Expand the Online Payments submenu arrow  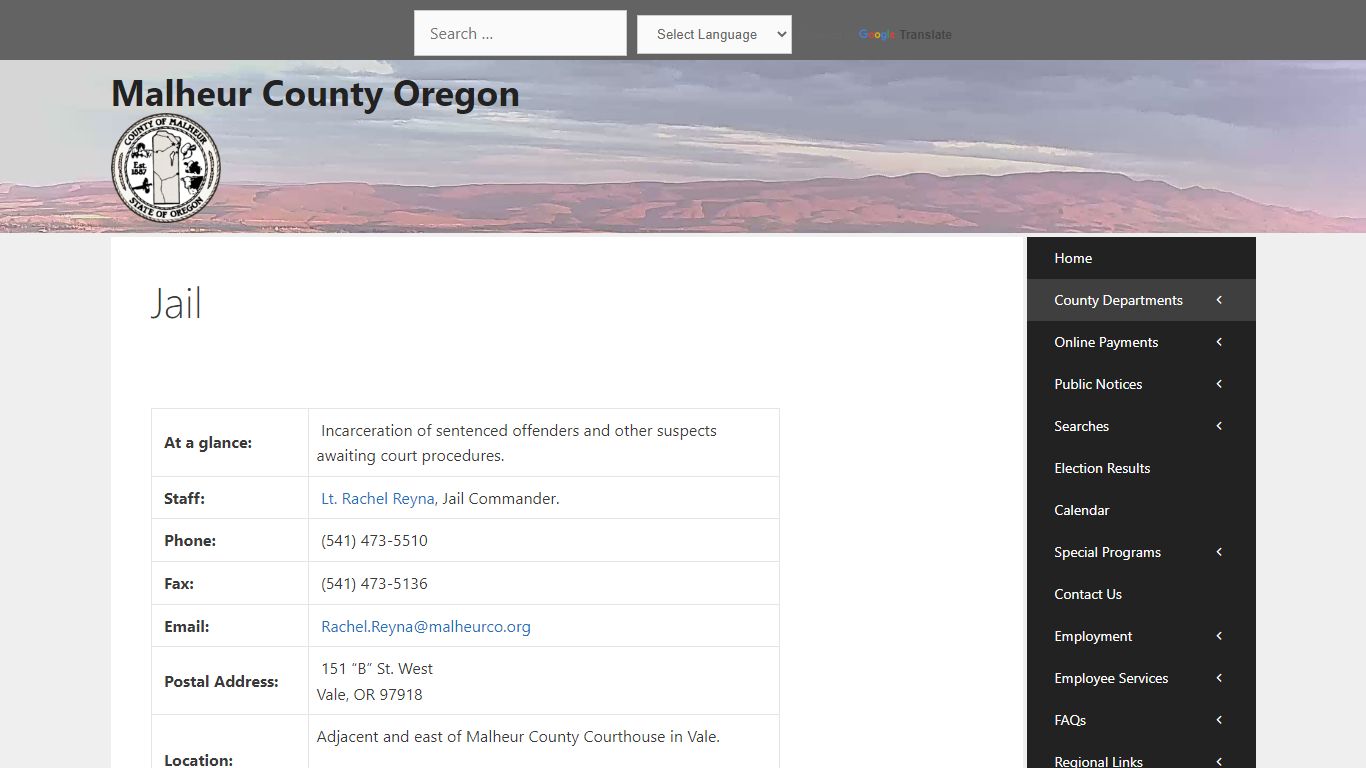coord(1219,342)
